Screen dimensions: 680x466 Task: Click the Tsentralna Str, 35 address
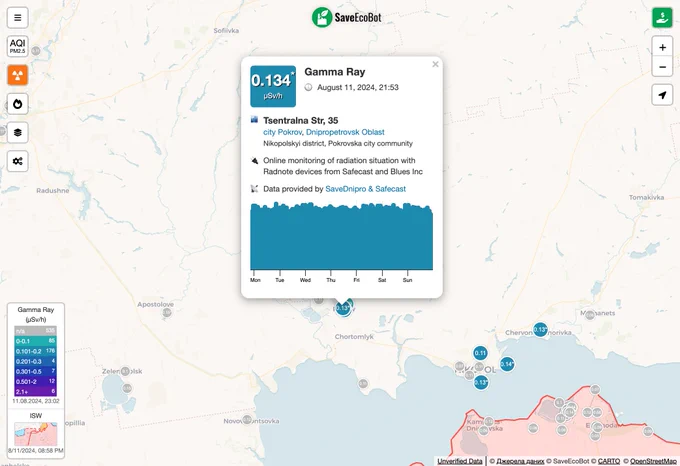pyautogui.click(x=301, y=121)
